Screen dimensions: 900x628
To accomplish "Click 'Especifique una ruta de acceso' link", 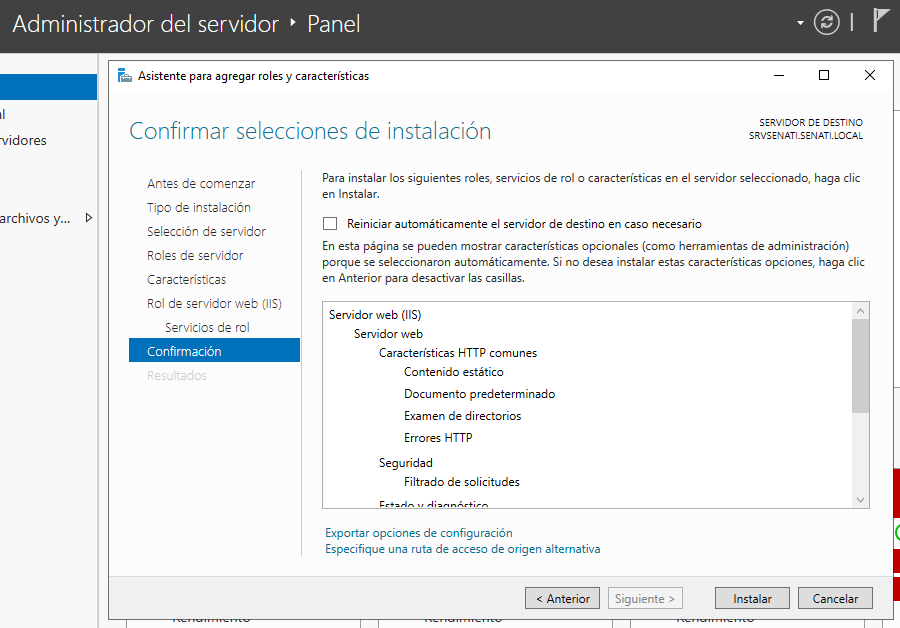I will (462, 549).
